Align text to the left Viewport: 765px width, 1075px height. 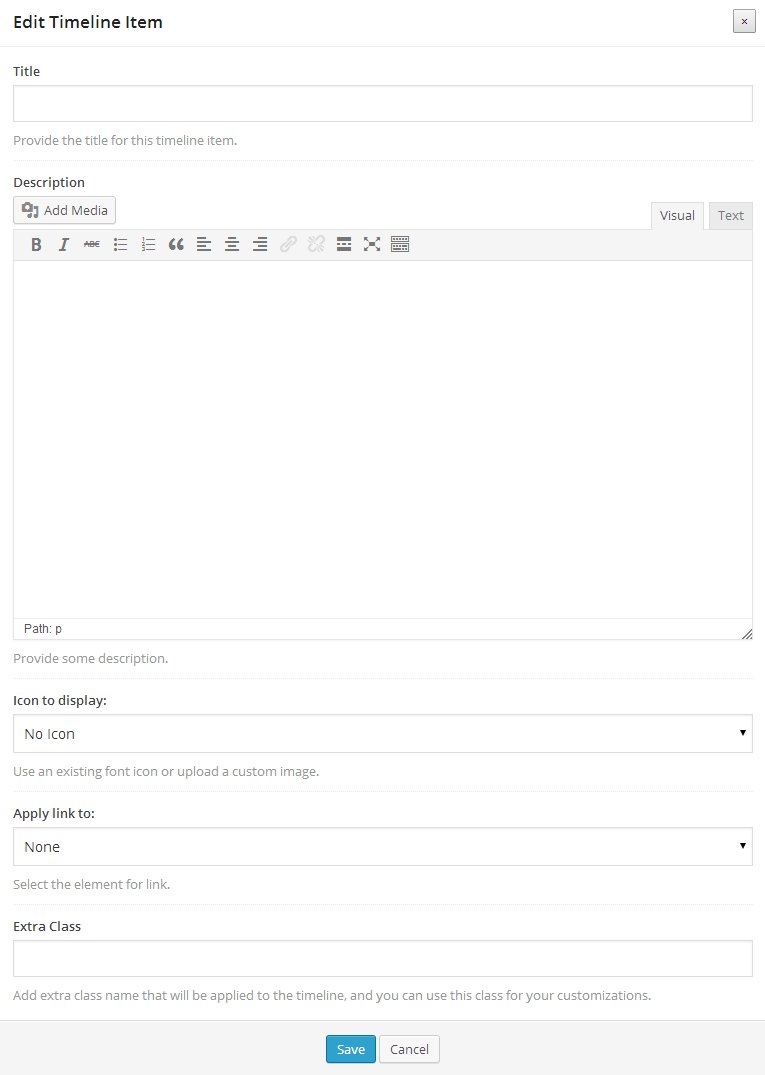(x=204, y=244)
